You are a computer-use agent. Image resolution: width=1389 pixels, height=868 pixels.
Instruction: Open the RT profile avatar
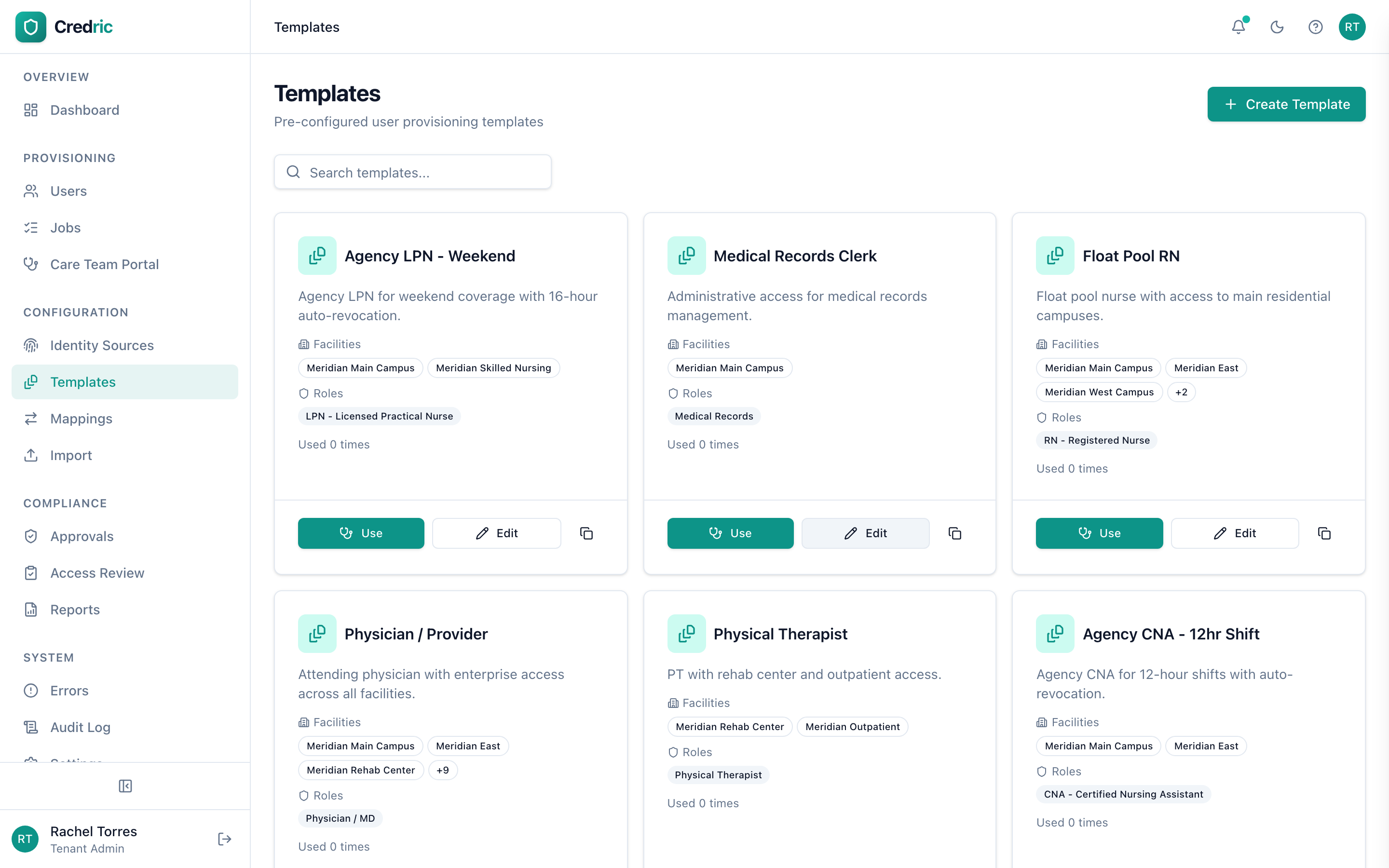pyautogui.click(x=1352, y=27)
